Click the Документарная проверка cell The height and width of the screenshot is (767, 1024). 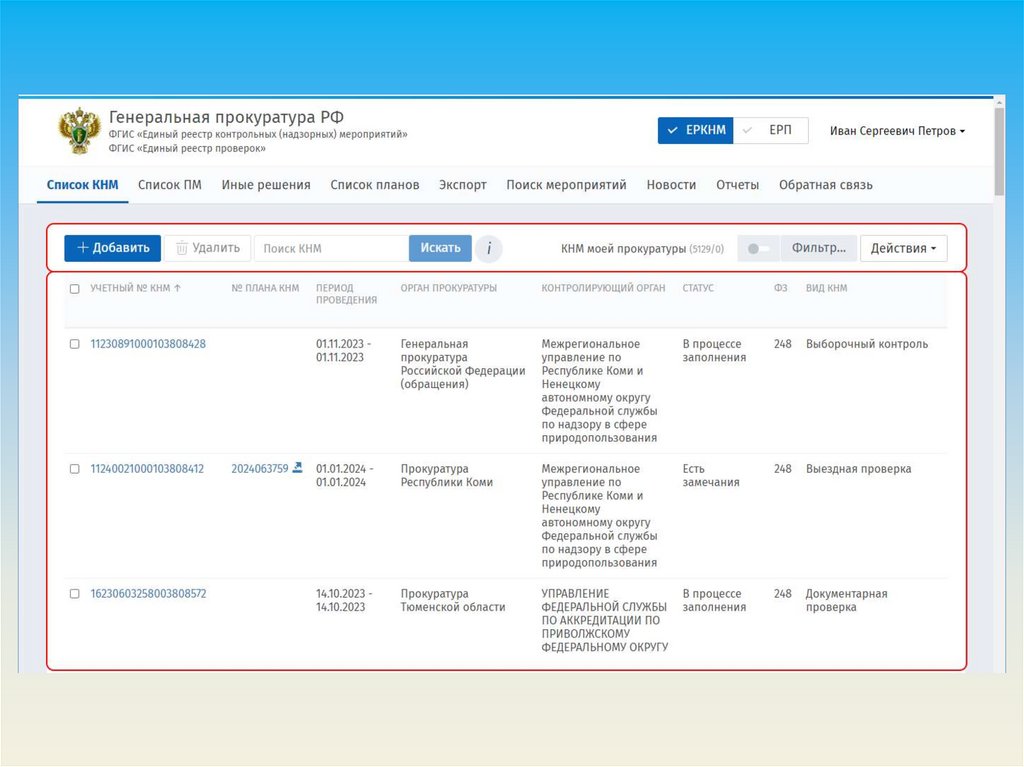[846, 600]
